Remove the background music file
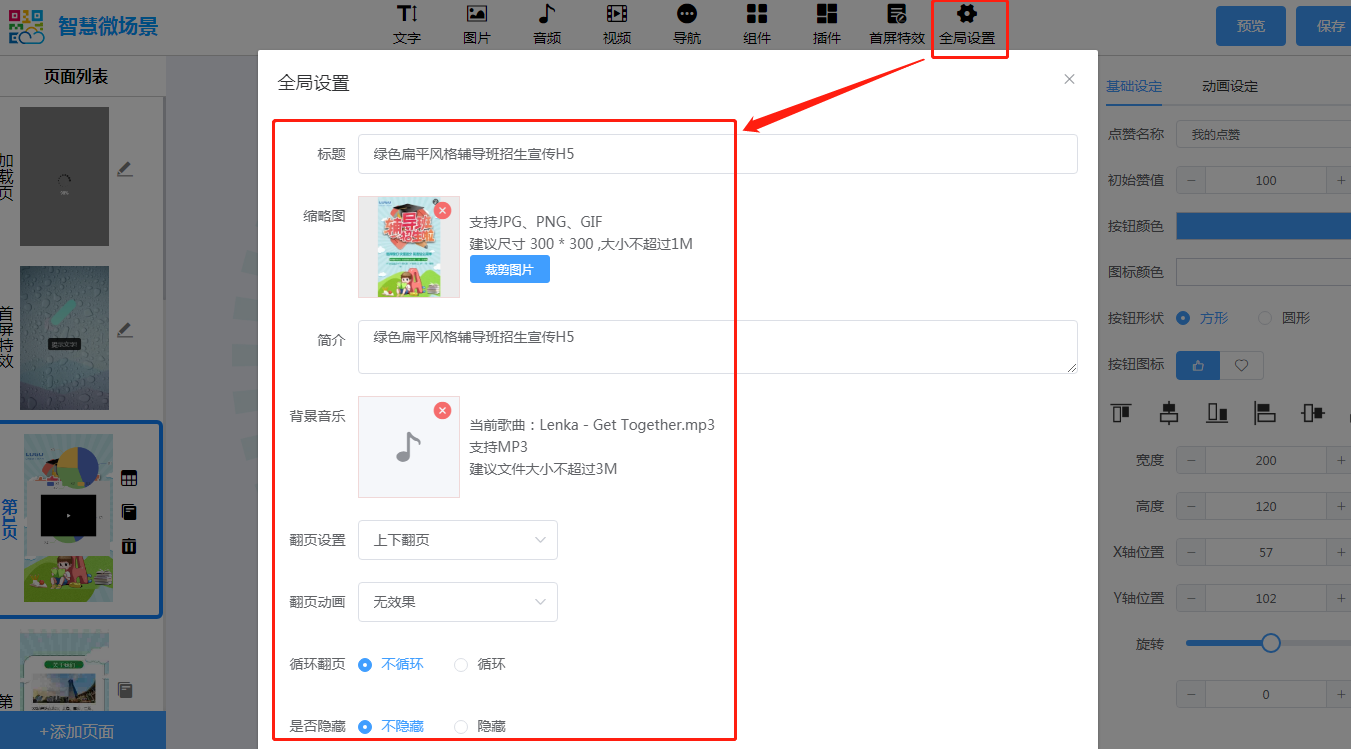This screenshot has width=1351, height=749. point(442,411)
